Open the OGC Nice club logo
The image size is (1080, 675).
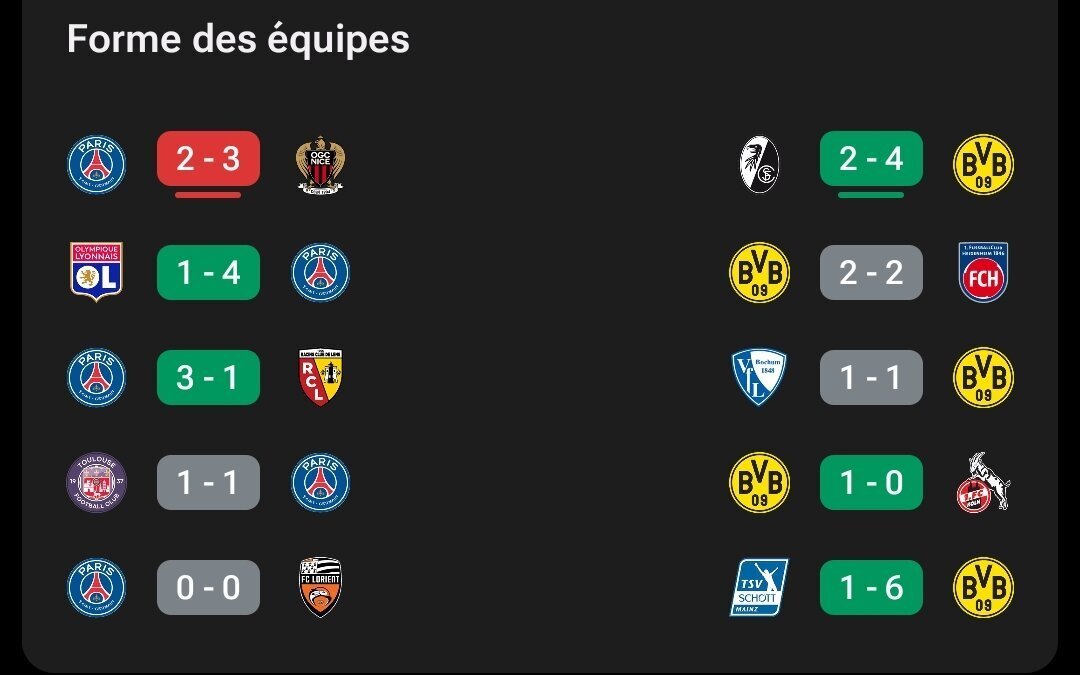pyautogui.click(x=320, y=165)
